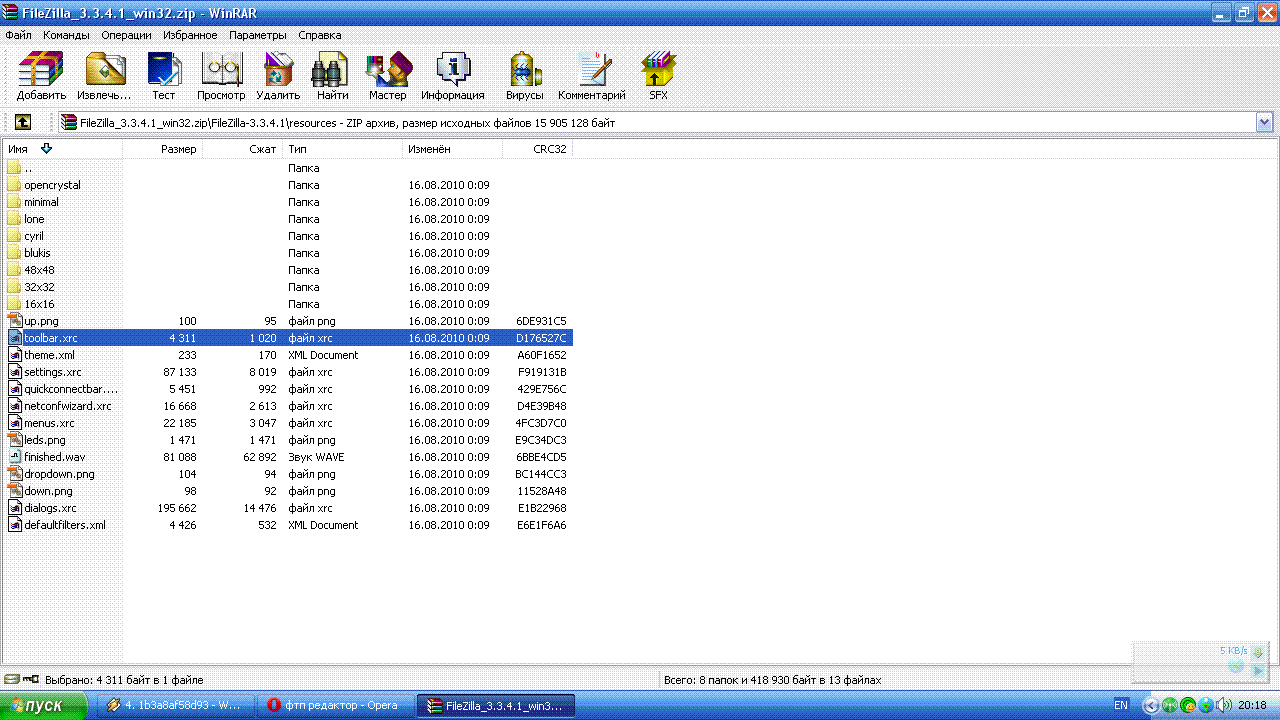Select the finished.wav sound file
Screen dimensions: 1280x720
pos(54,457)
